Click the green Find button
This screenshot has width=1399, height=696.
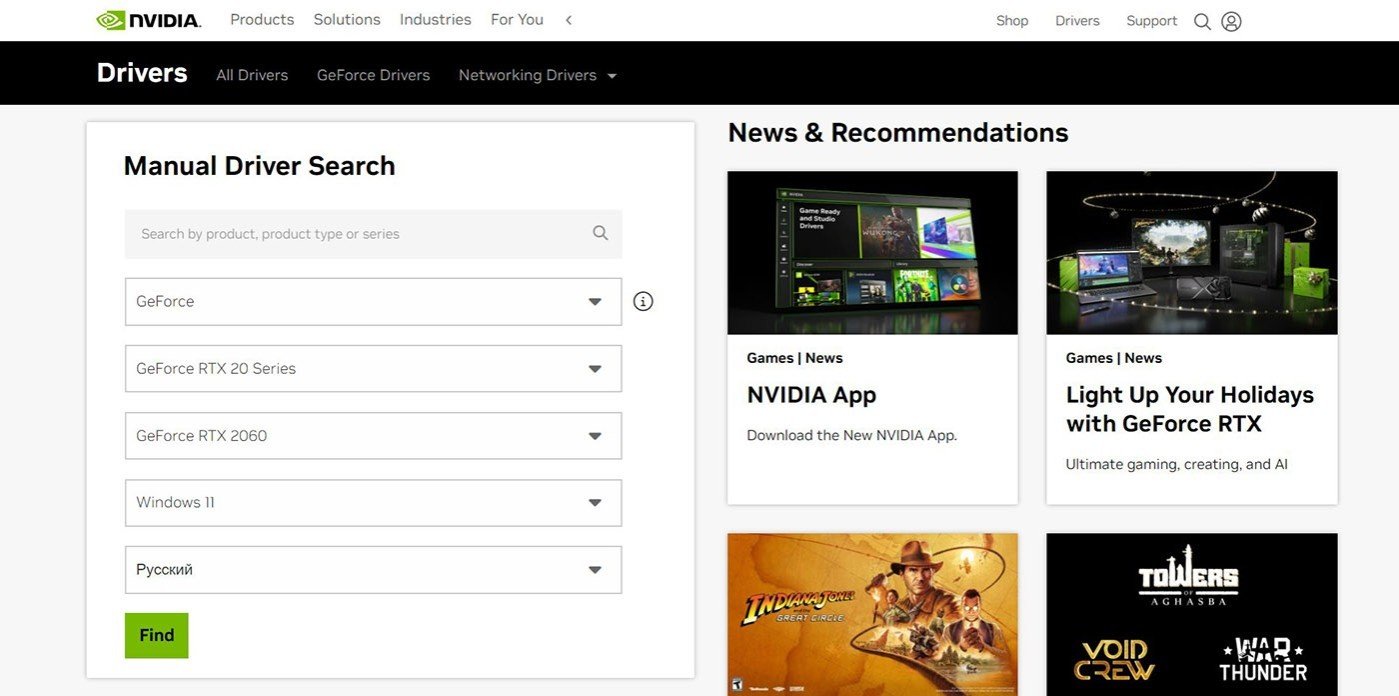pos(156,635)
